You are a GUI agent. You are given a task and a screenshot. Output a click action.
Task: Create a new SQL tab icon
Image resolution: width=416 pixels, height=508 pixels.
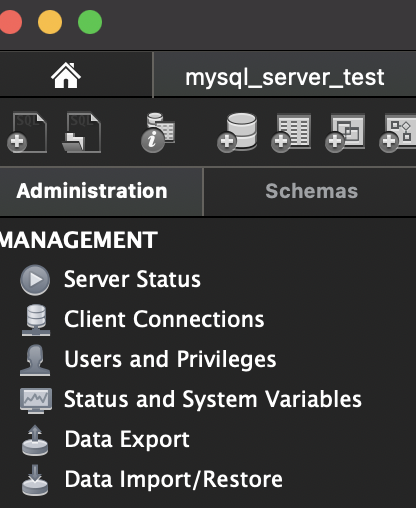point(27,132)
